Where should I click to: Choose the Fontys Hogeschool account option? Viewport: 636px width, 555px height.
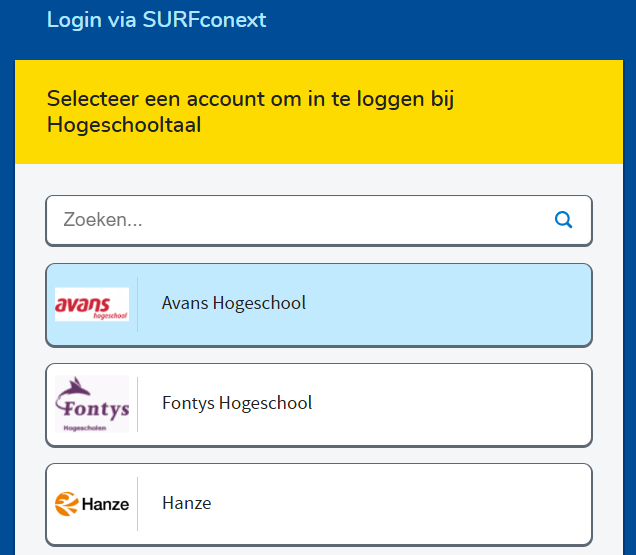coord(318,404)
